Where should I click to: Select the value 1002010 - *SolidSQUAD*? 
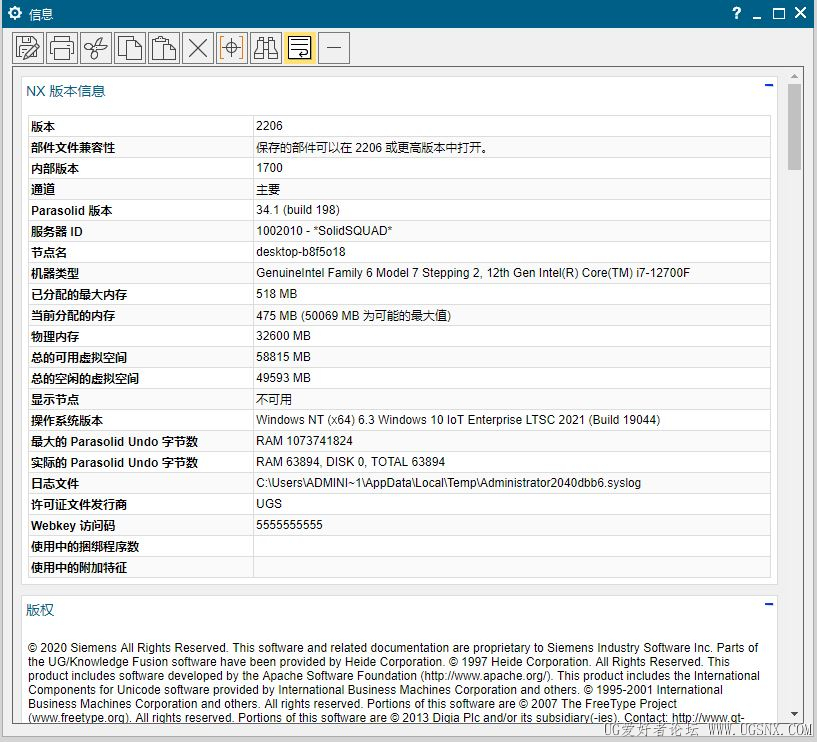point(324,231)
